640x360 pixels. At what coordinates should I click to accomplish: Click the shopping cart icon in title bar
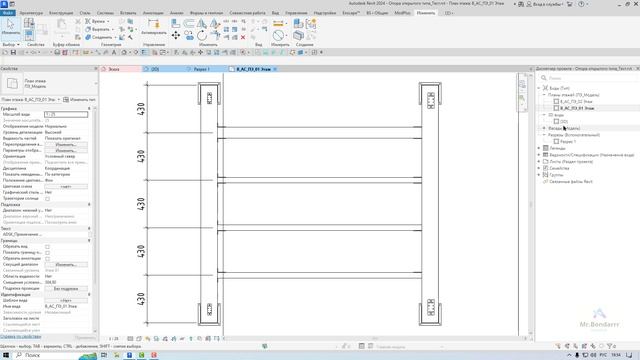tap(570, 4)
